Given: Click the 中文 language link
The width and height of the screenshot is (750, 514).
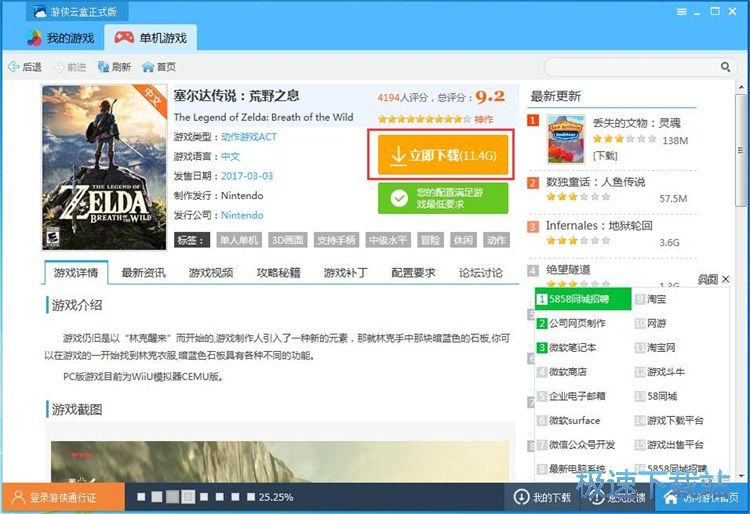Looking at the screenshot, I should (x=231, y=156).
